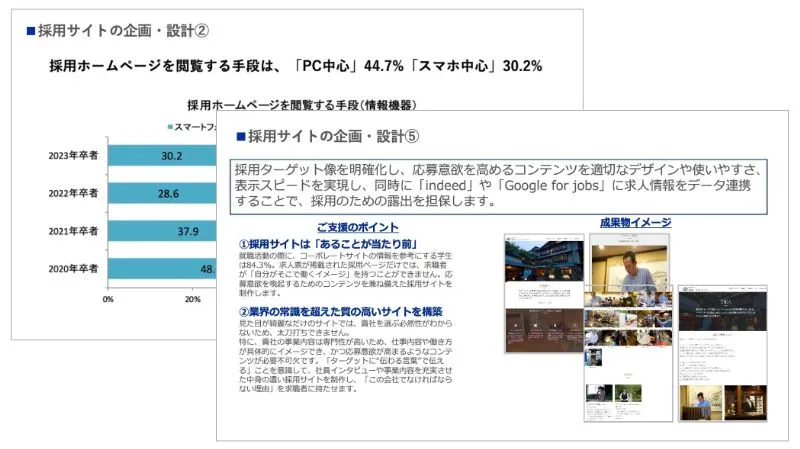Click the paragraph under the ② heading
This screenshot has height=449, width=800.
point(345,356)
